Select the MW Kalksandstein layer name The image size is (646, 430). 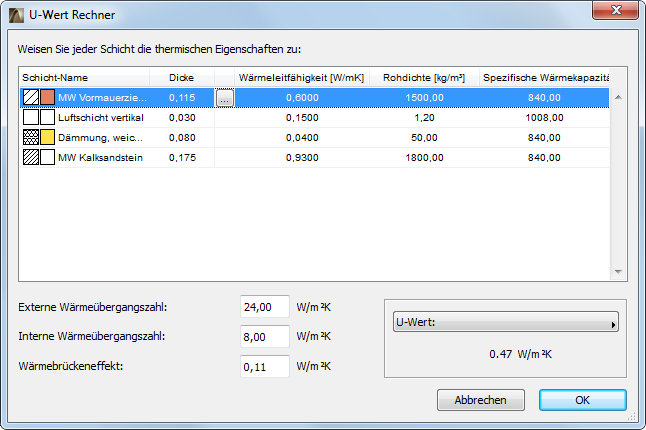click(x=101, y=157)
